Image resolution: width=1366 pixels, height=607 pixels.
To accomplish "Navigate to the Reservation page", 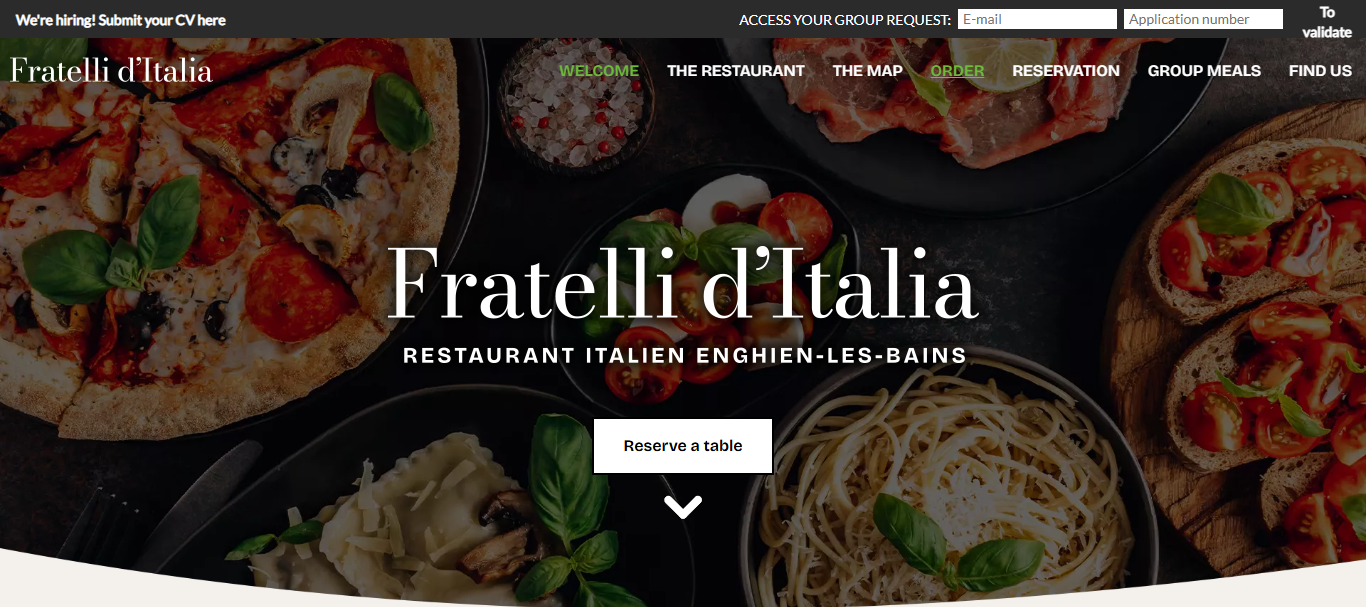I will 1066,71.
